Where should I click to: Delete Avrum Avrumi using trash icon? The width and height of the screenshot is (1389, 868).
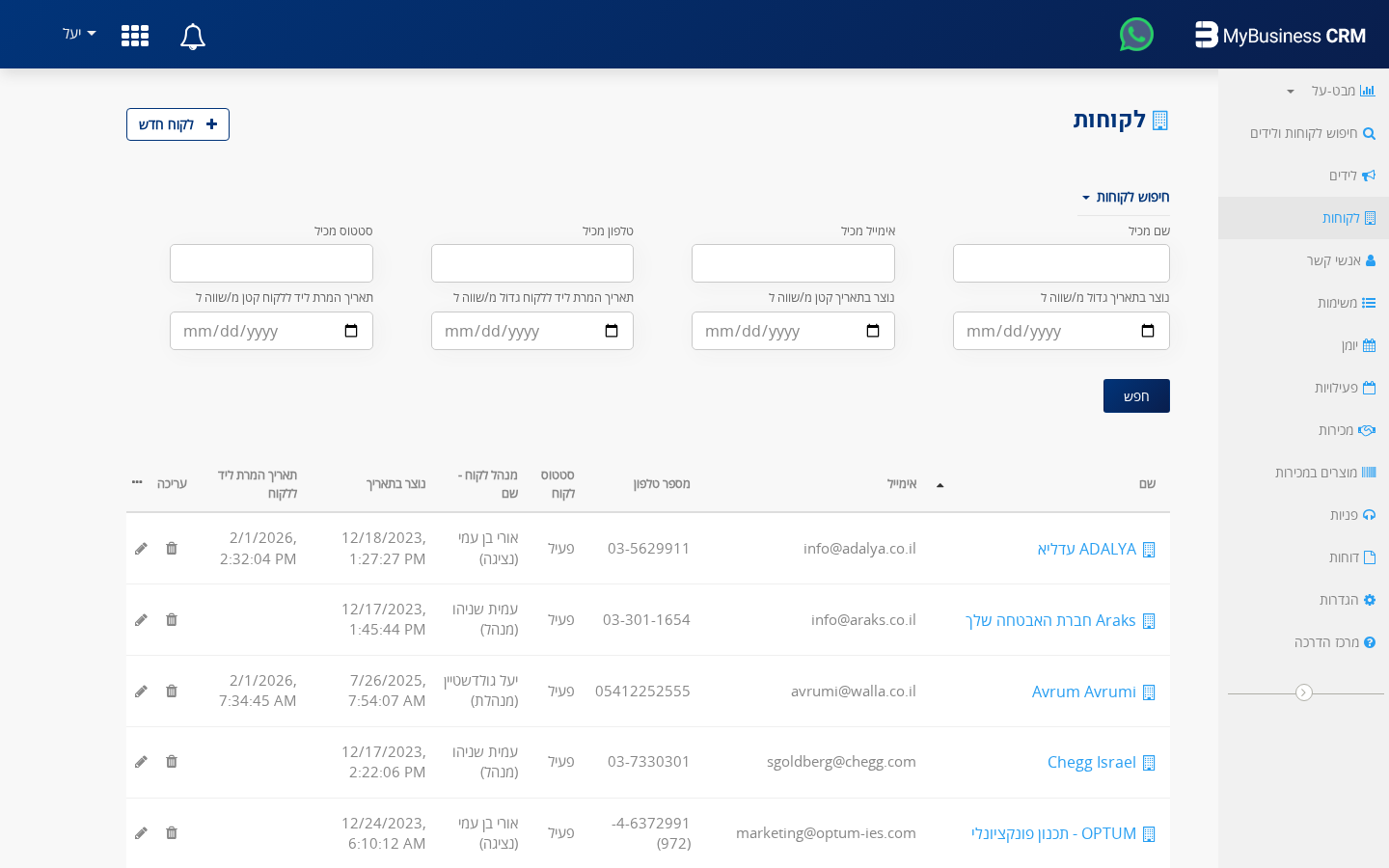(172, 691)
